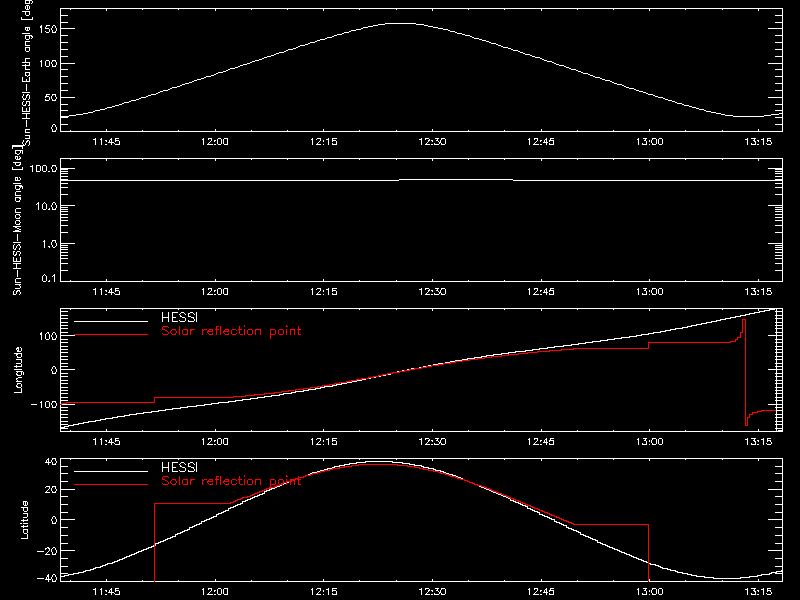The width and height of the screenshot is (800, 600).
Task: Click the '10.0' tick on Moon angle axis
Action: click(x=46, y=206)
